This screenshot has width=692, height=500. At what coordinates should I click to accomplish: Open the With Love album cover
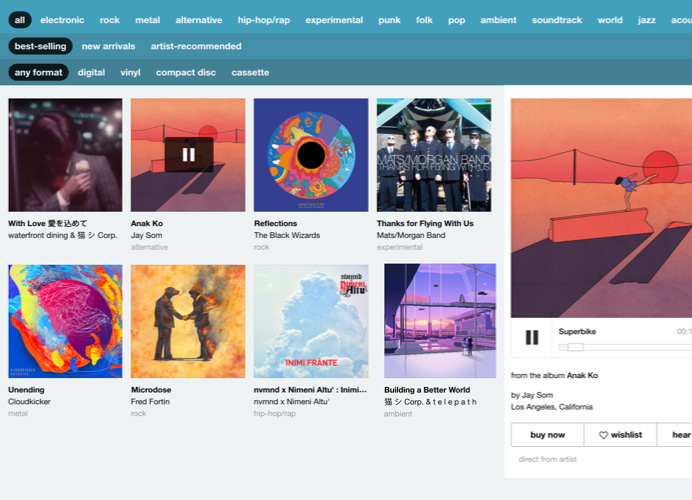coord(65,154)
